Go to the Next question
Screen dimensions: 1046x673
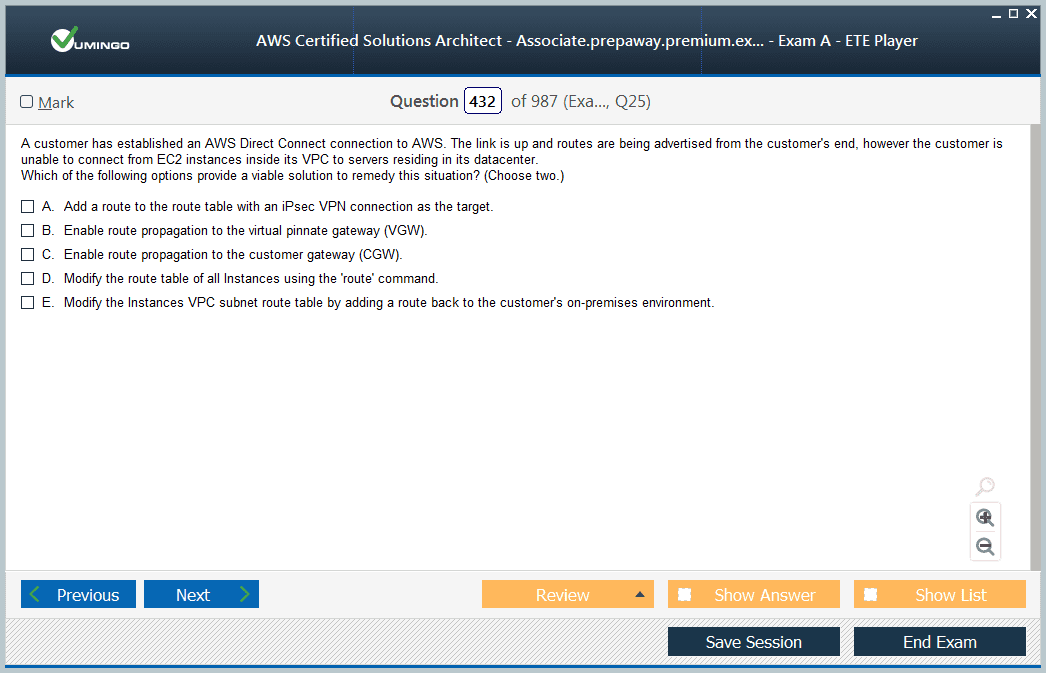[201, 594]
